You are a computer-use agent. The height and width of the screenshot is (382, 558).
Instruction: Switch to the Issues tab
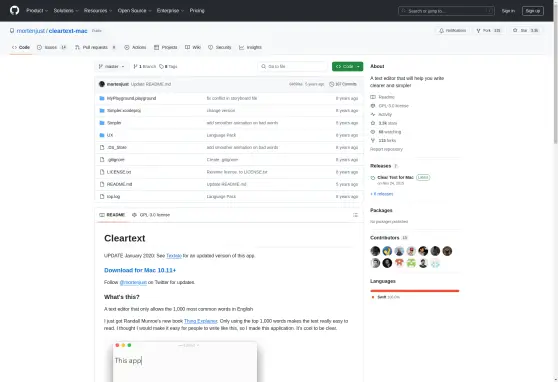click(52, 47)
